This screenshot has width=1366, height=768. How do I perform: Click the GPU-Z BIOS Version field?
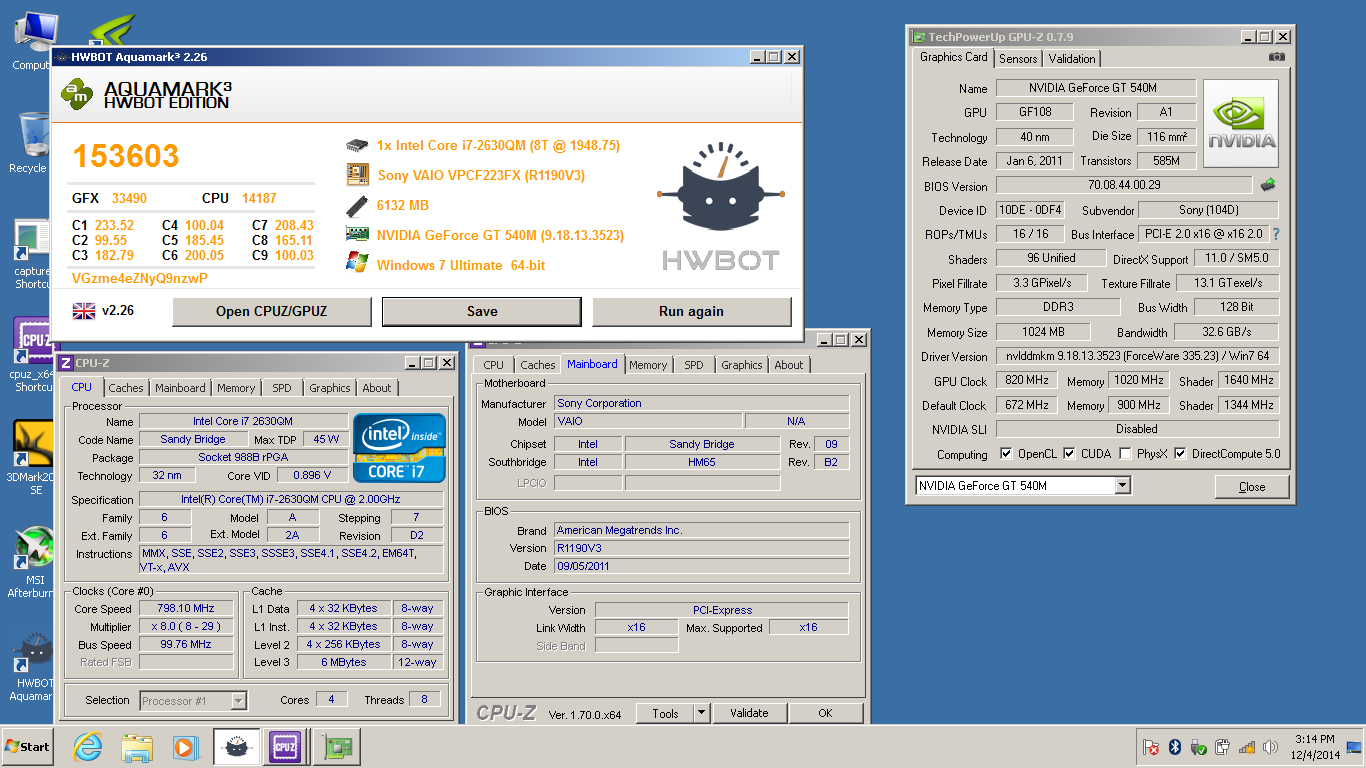click(1124, 185)
